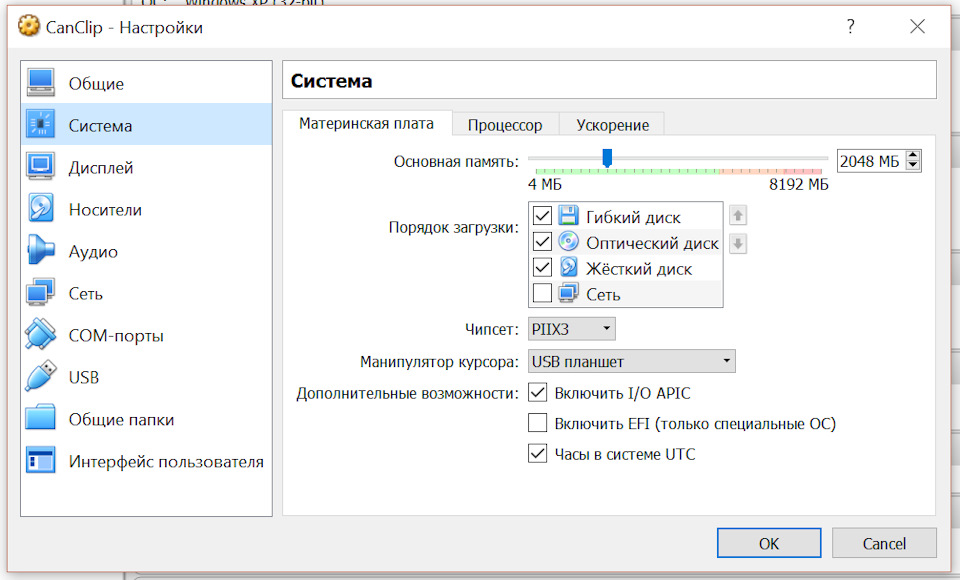Open the Общие папки folder icon

pos(40,418)
